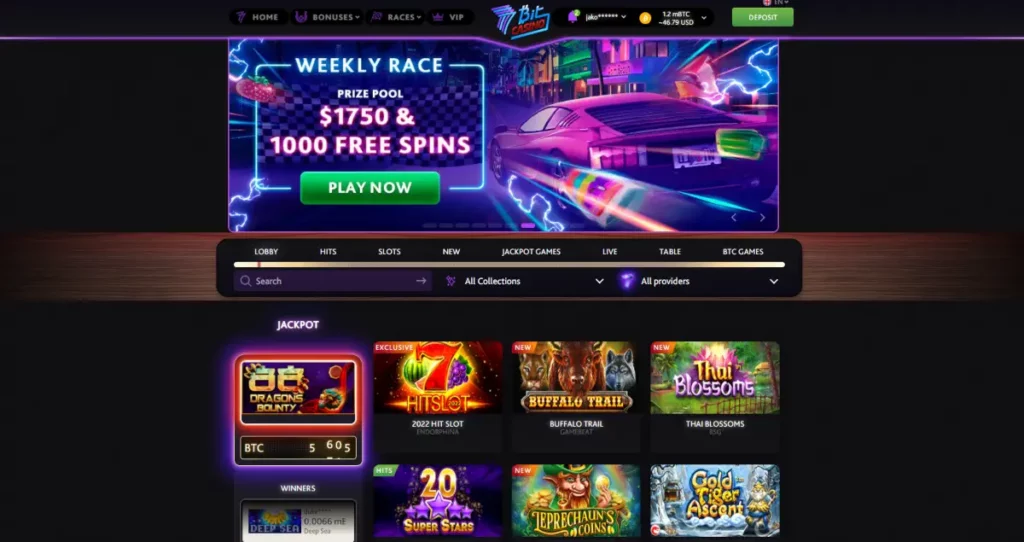
Task: Open the notification bell icon
Action: (573, 17)
